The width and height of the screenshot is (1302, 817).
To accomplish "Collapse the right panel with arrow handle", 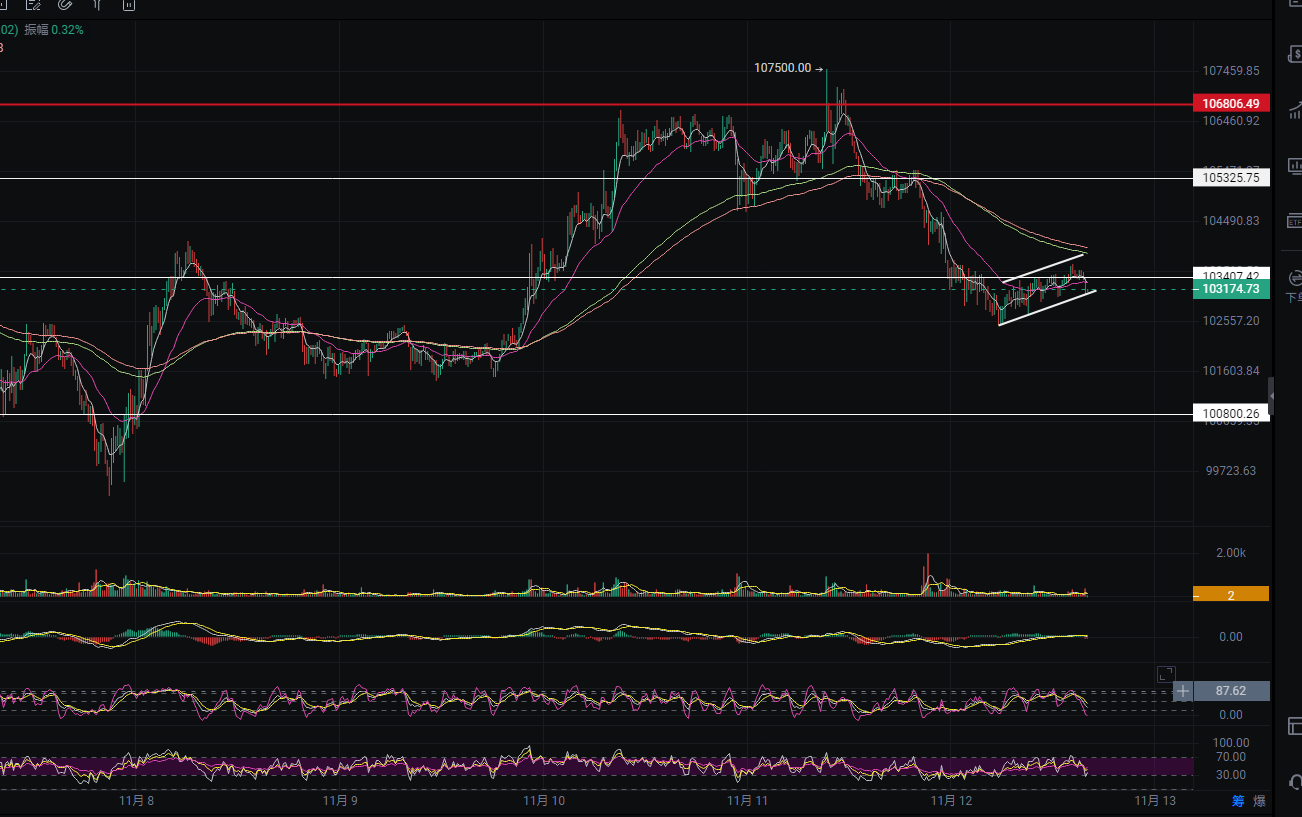I will [1271, 397].
